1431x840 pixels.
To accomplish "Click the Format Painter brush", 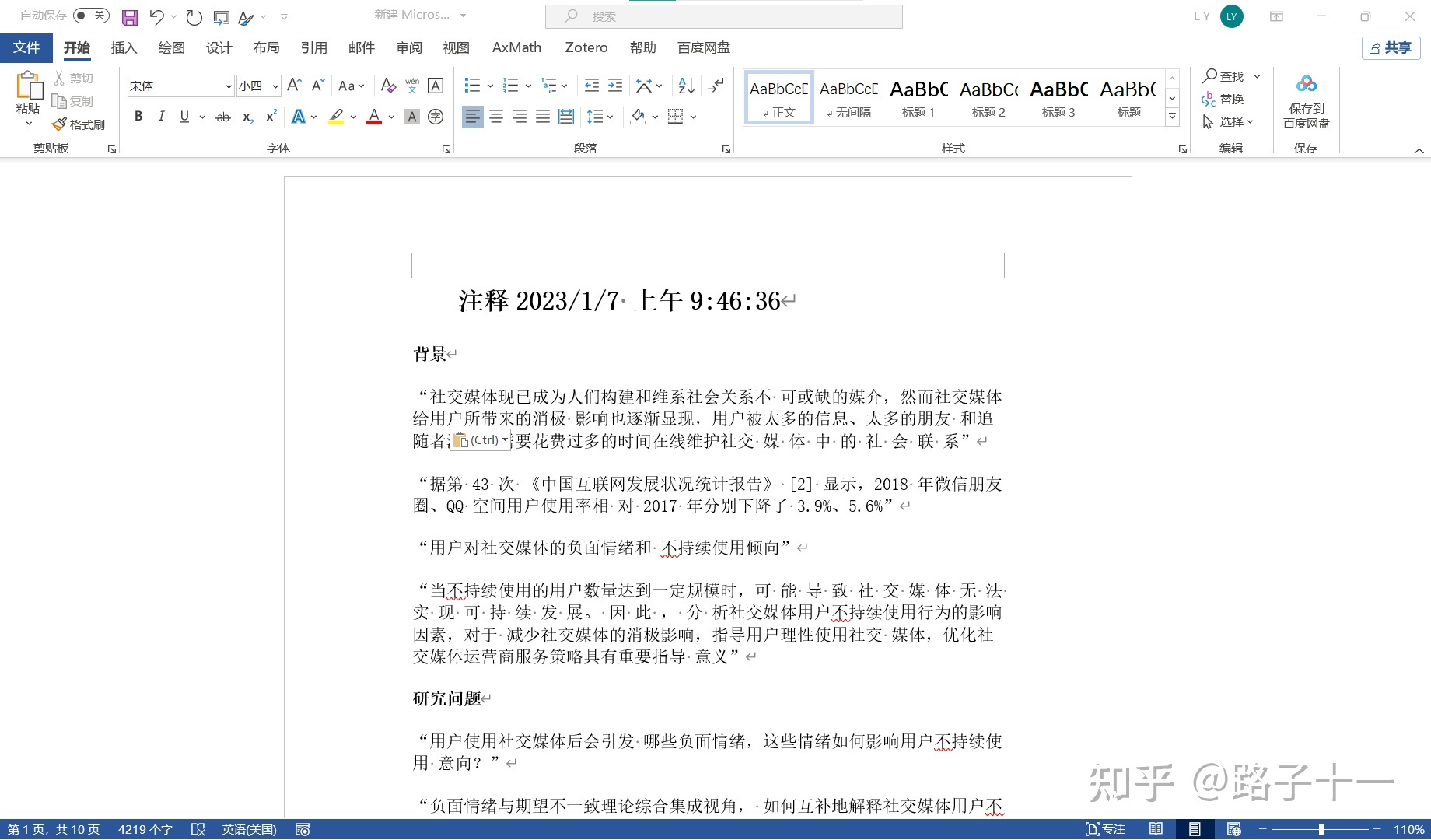I will tap(60, 124).
